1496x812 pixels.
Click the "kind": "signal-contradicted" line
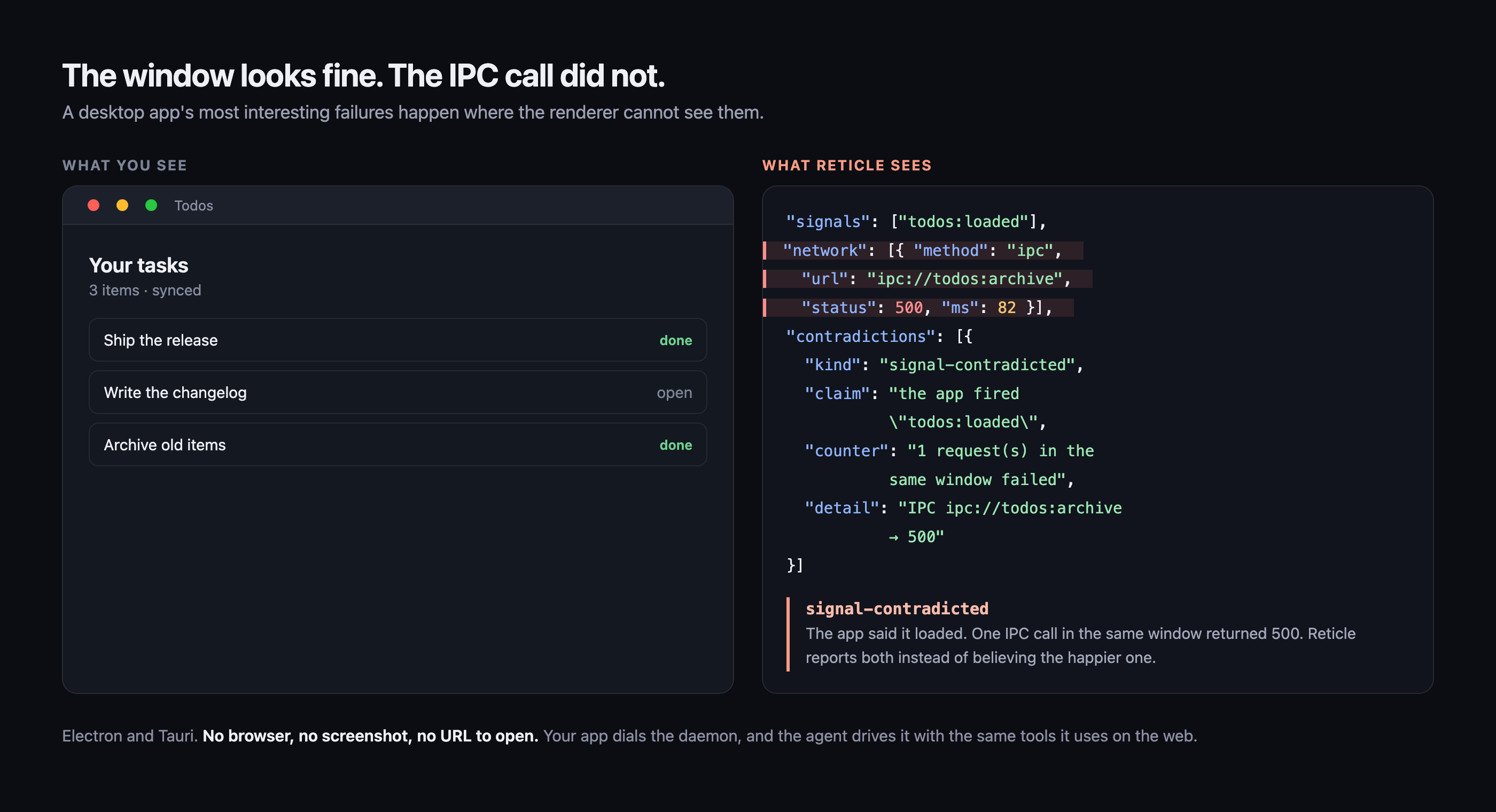[944, 365]
